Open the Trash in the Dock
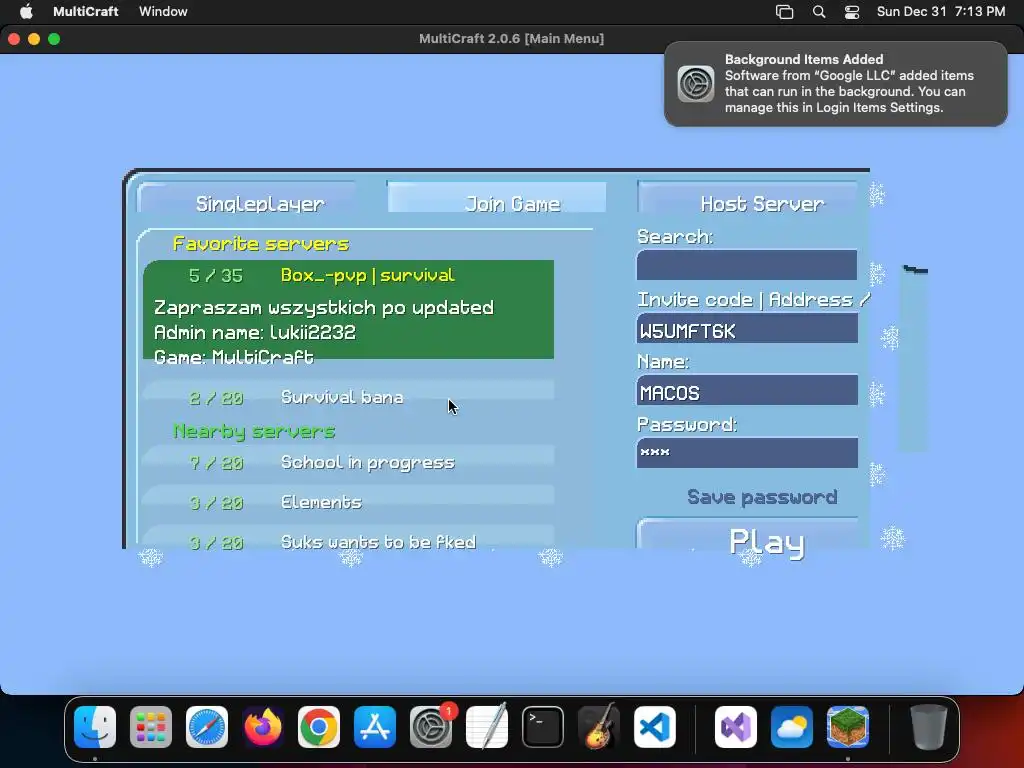Viewport: 1024px width, 768px height. [929, 727]
